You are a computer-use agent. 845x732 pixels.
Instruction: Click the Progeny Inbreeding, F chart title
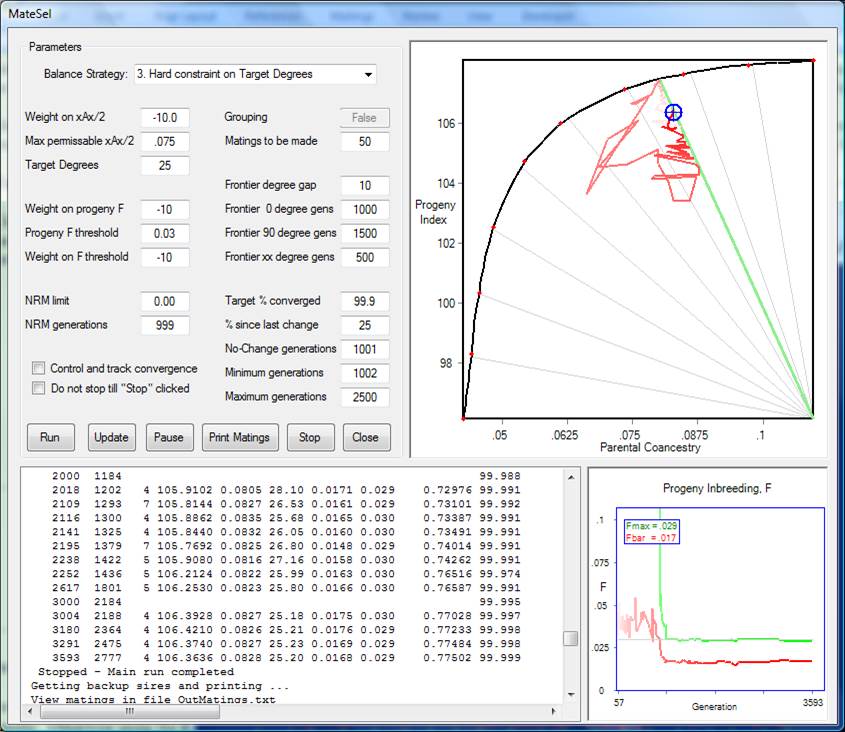coord(717,488)
